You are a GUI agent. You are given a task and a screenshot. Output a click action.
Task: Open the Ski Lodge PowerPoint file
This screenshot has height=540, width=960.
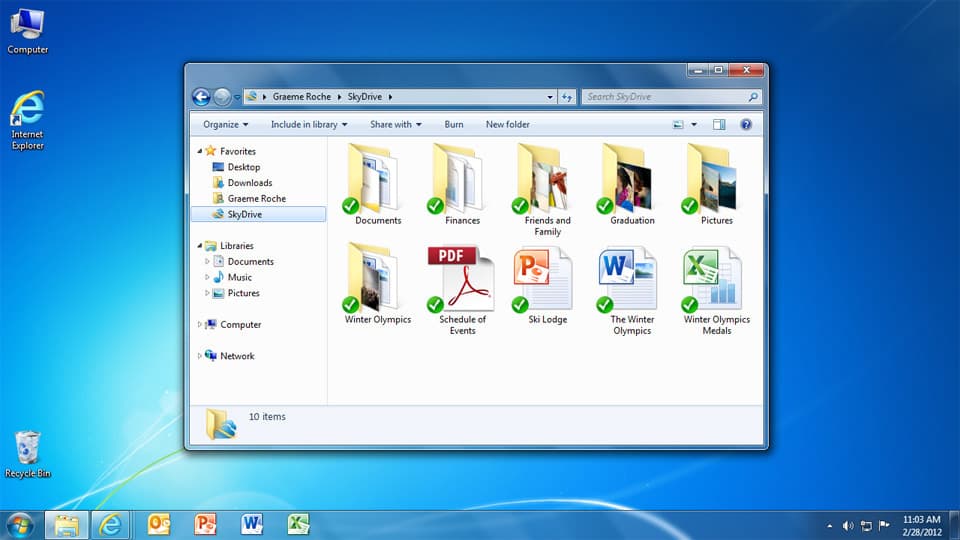547,279
